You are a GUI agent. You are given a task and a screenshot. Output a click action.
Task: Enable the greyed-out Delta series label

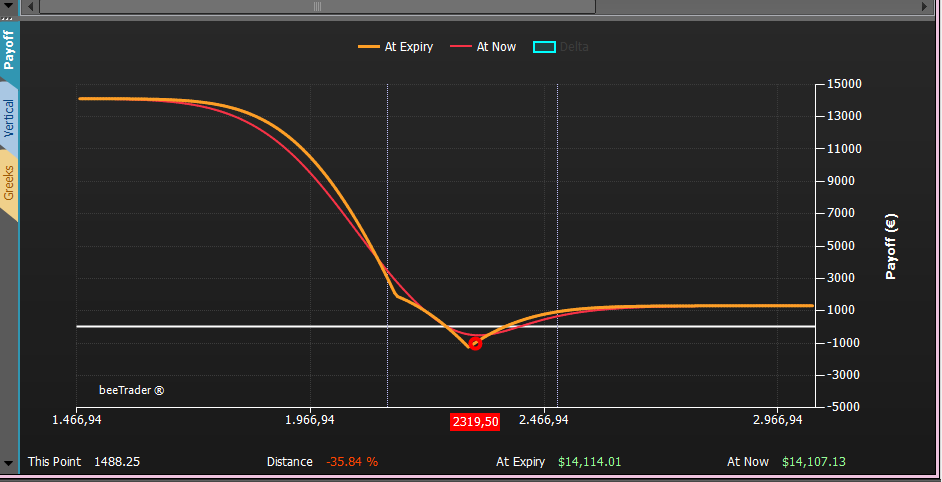point(574,47)
